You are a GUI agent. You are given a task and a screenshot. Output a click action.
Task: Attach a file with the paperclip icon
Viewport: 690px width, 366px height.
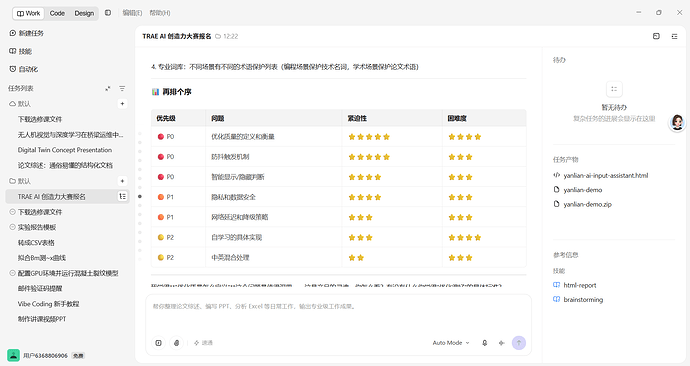point(176,343)
